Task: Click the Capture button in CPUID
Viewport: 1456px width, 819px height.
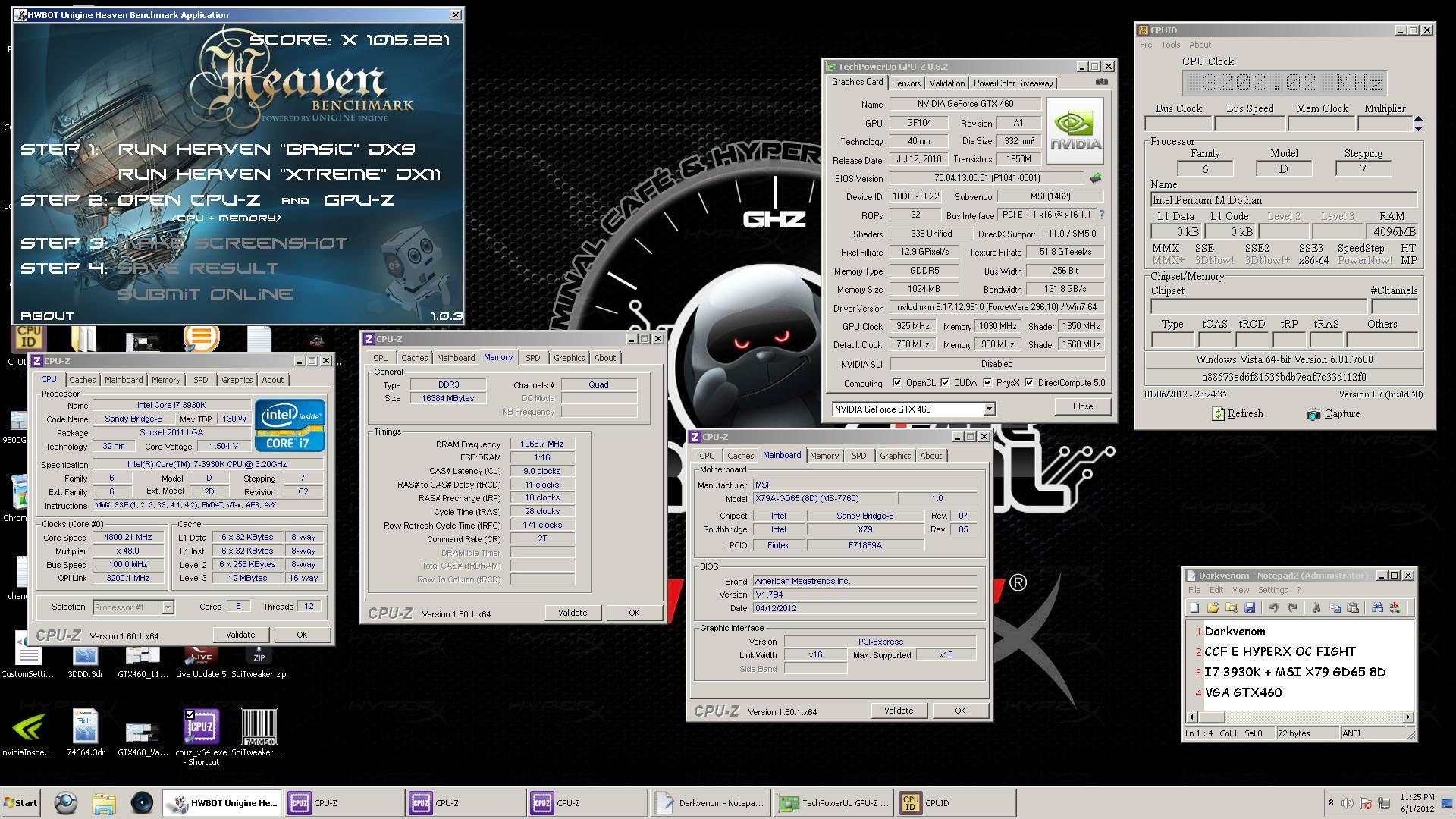Action: click(x=1333, y=413)
